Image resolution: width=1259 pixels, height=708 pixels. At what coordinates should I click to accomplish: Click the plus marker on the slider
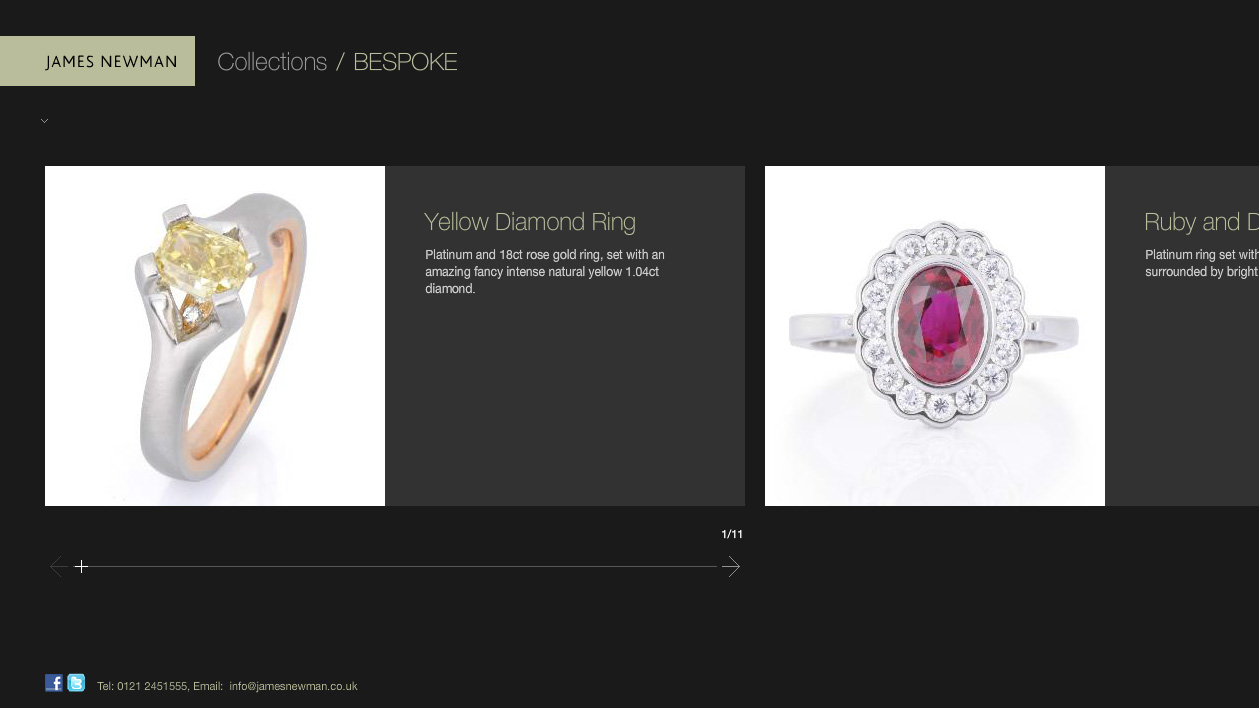coord(81,567)
